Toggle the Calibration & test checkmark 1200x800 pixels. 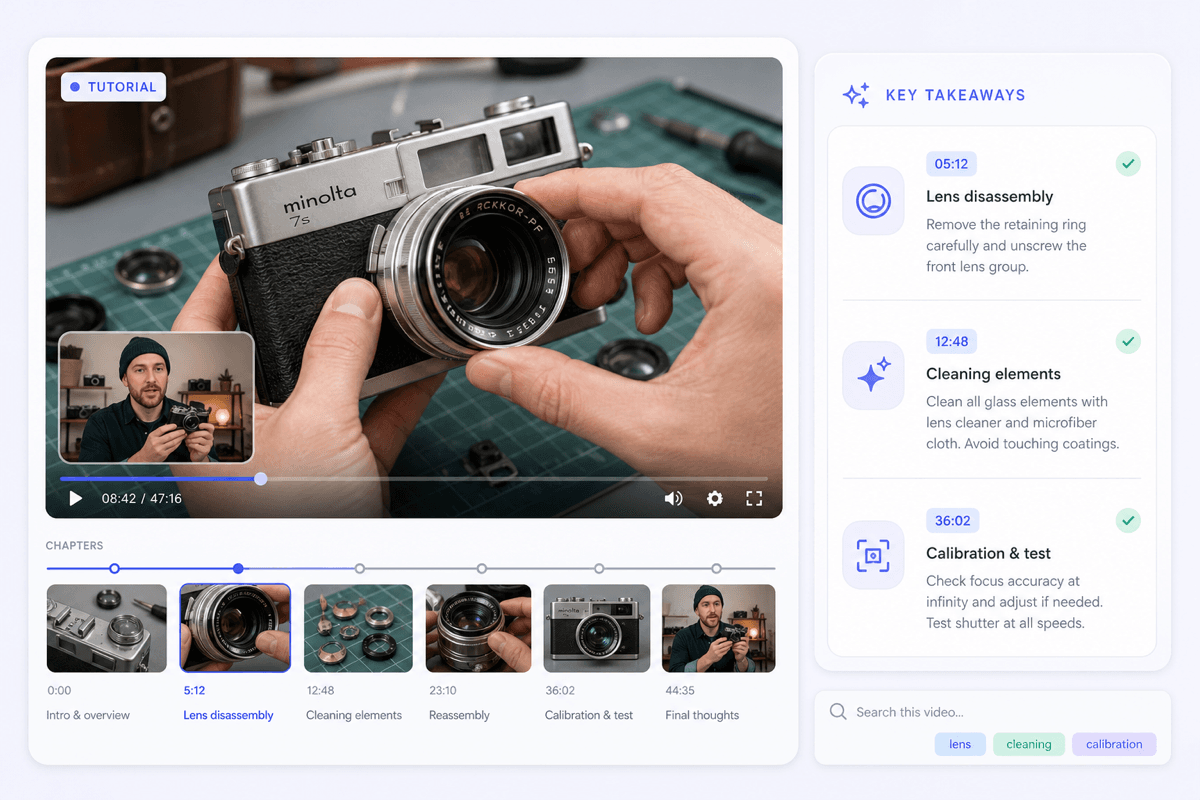tap(1128, 520)
